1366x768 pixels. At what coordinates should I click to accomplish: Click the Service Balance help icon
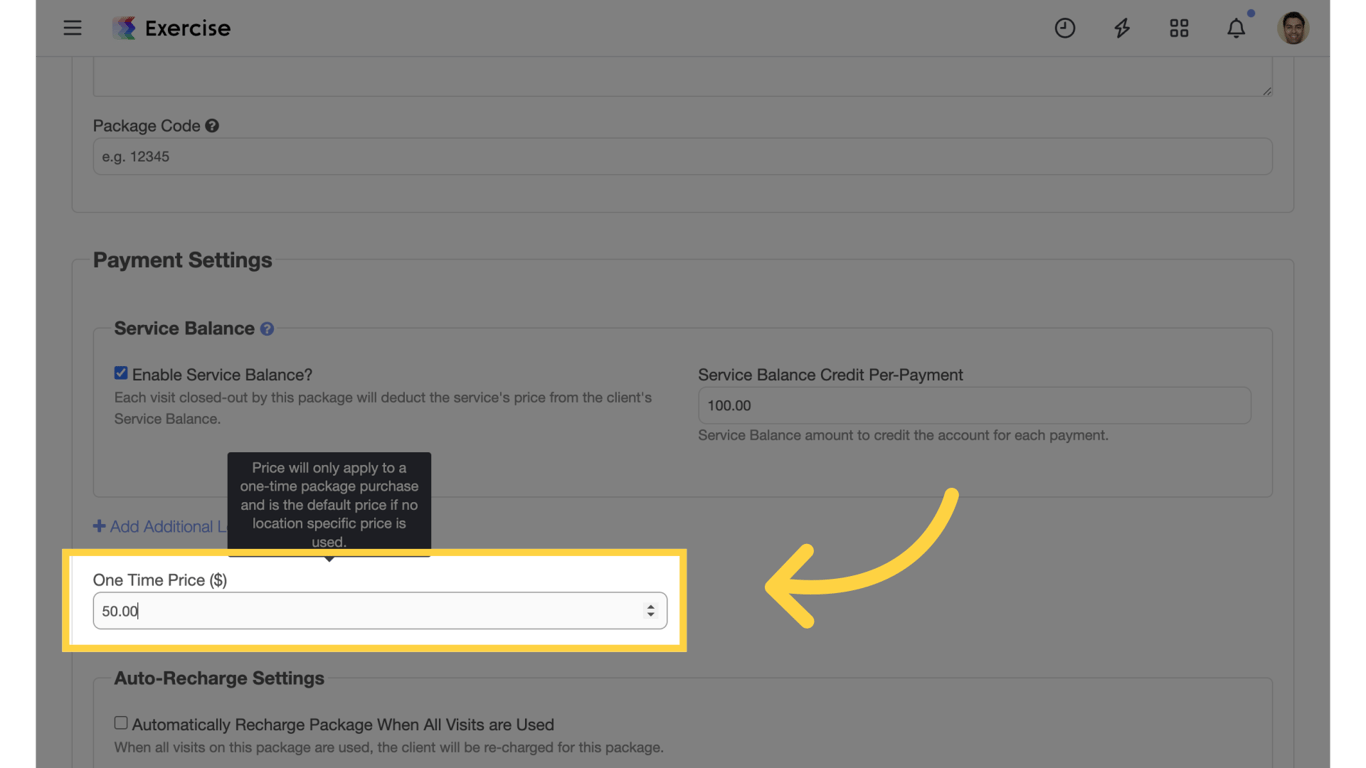266,328
